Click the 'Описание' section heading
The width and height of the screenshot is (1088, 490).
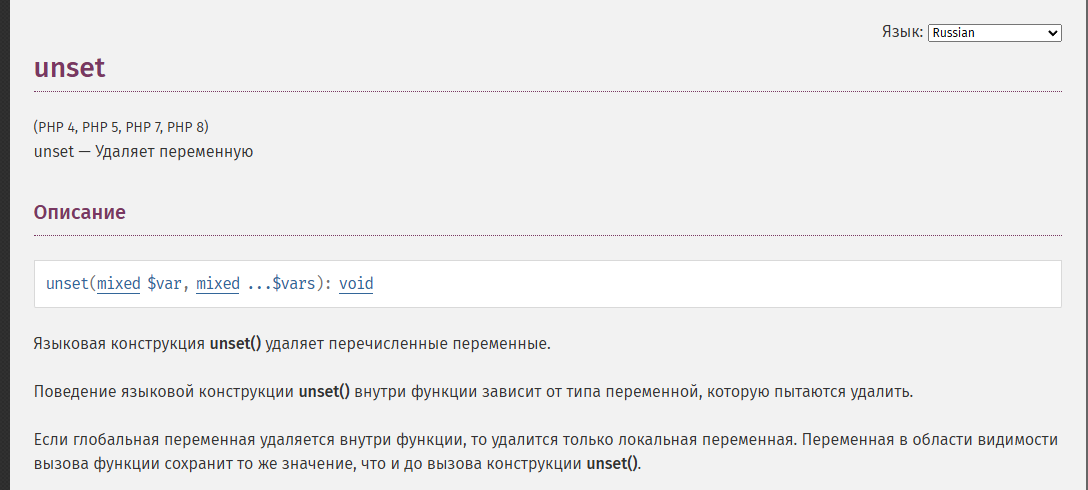pos(80,213)
